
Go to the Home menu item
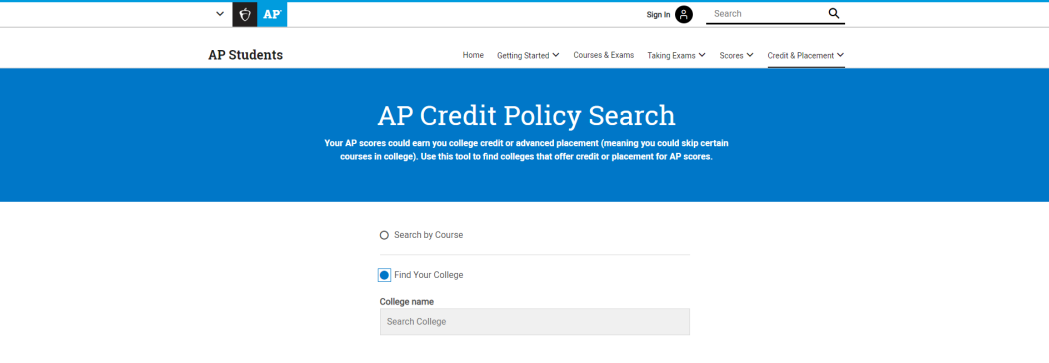click(x=473, y=55)
